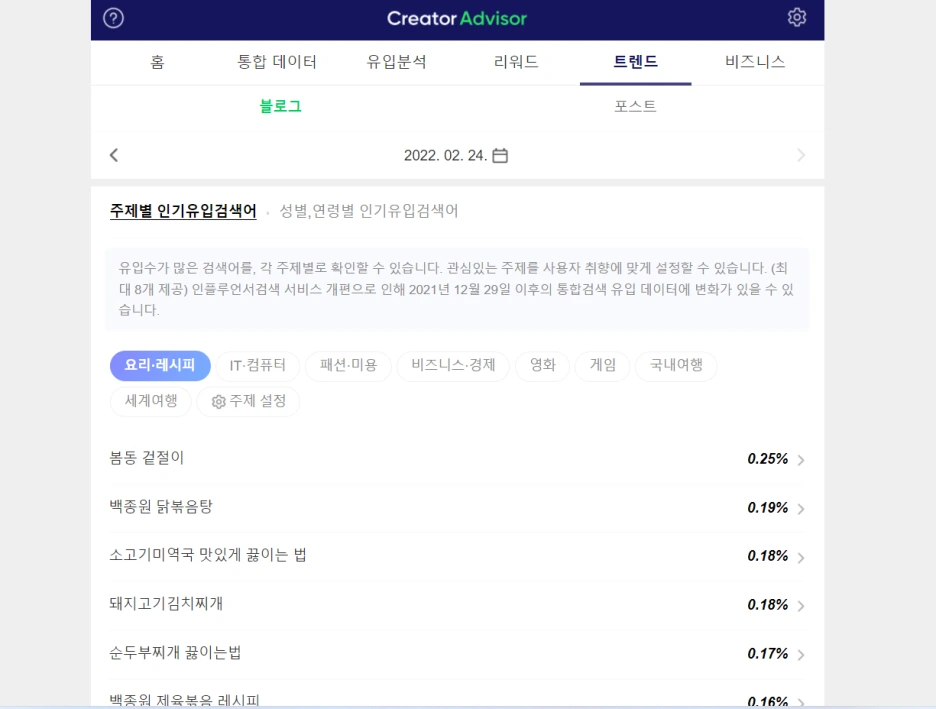Viewport: 936px width, 709px height.
Task: Click the Creator Advisor logo
Action: coord(457,19)
